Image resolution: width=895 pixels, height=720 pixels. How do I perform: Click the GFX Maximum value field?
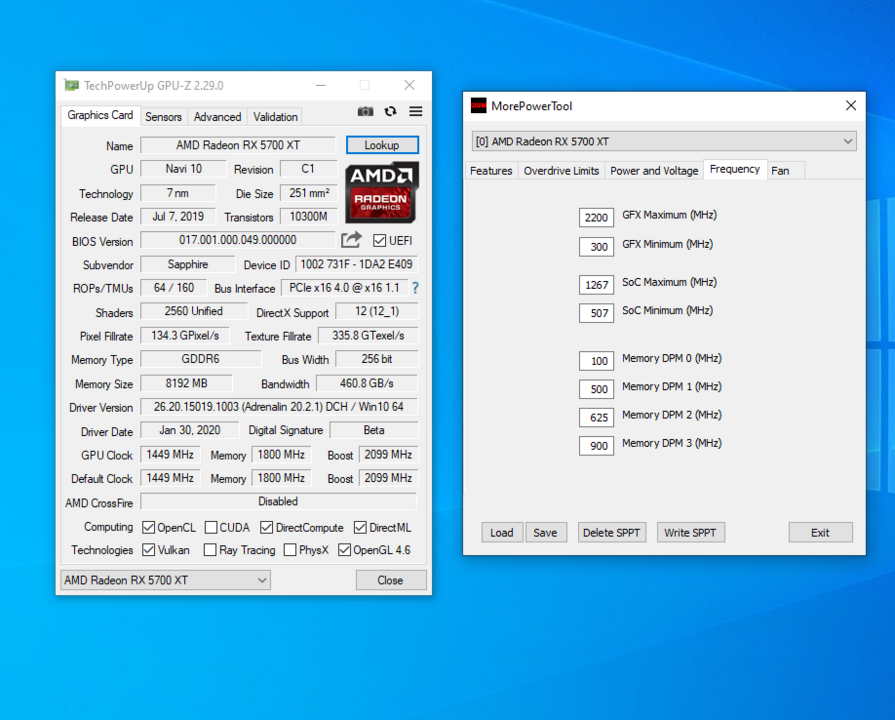(x=596, y=218)
